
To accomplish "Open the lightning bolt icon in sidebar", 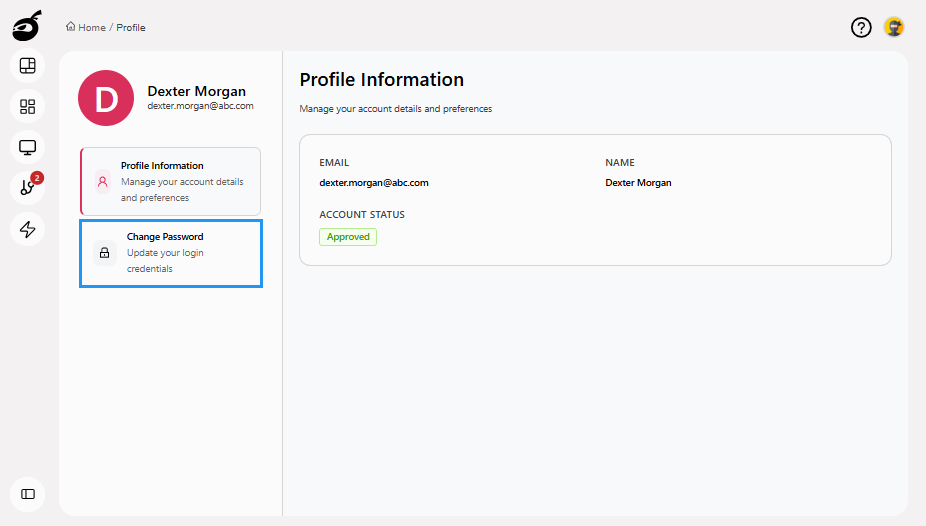I will (x=28, y=229).
